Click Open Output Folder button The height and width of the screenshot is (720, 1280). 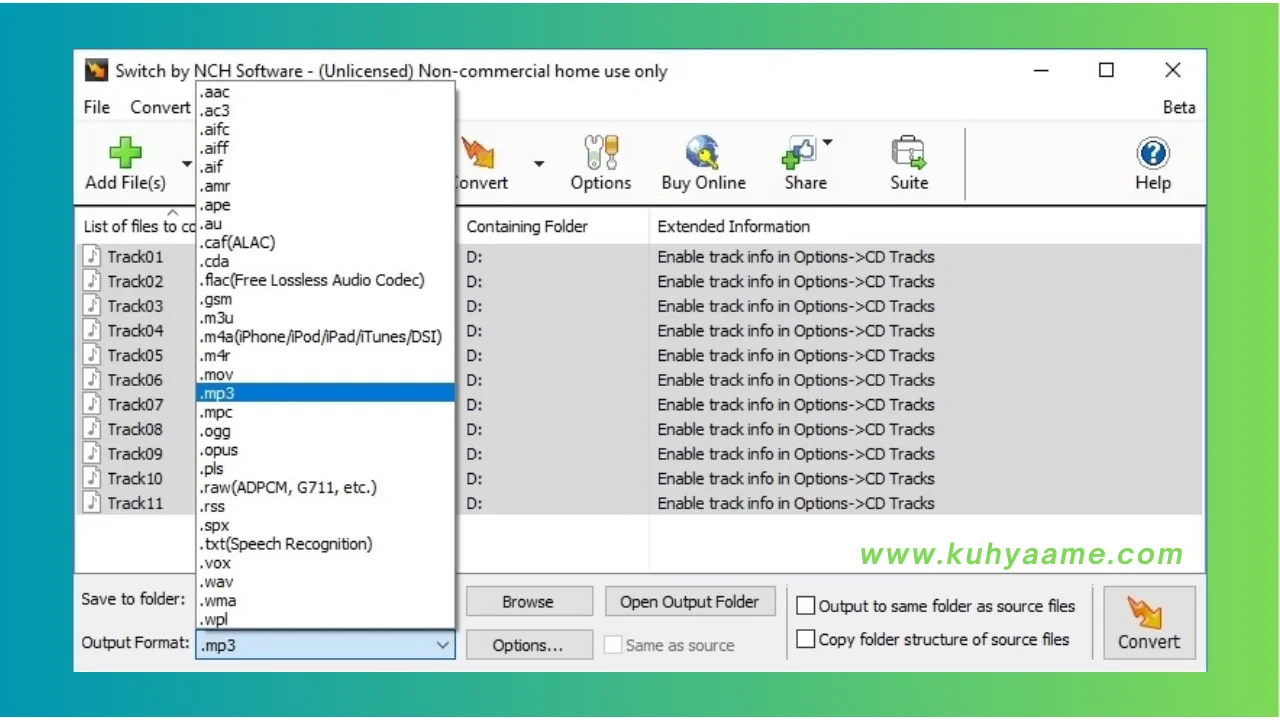690,602
